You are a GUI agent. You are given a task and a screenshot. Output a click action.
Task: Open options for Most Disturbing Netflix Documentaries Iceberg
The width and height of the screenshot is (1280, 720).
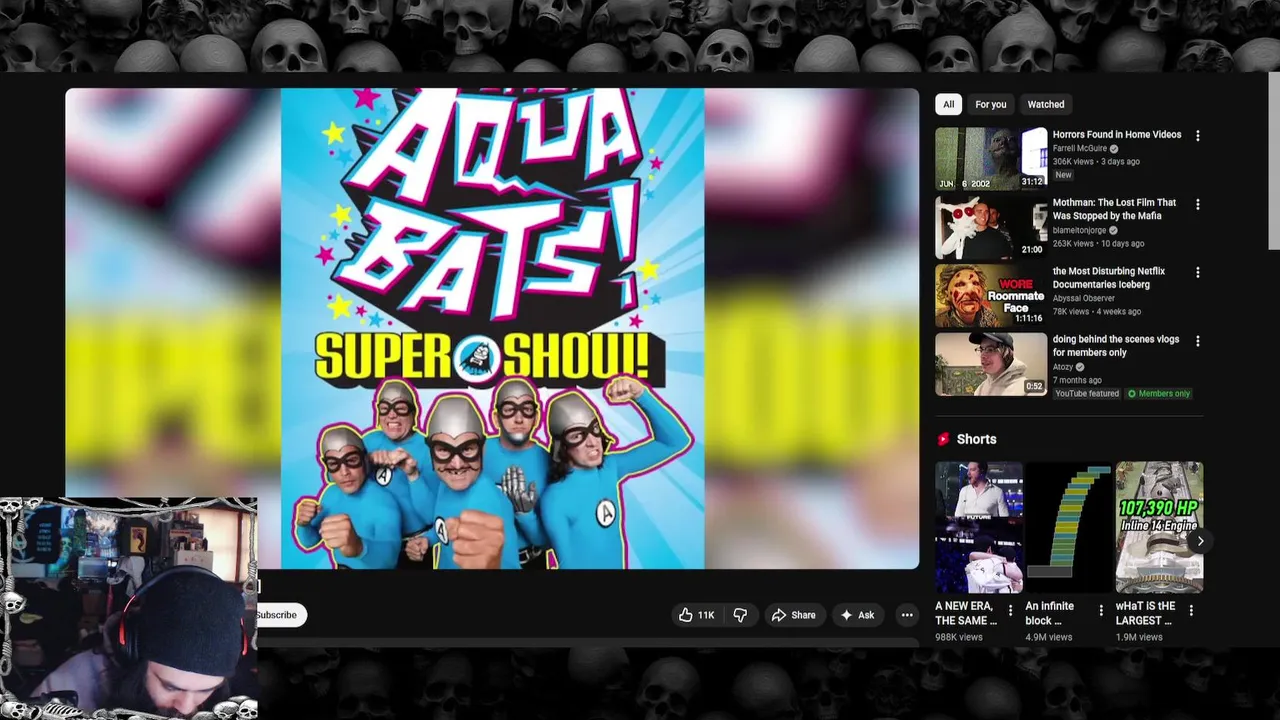tap(1197, 272)
